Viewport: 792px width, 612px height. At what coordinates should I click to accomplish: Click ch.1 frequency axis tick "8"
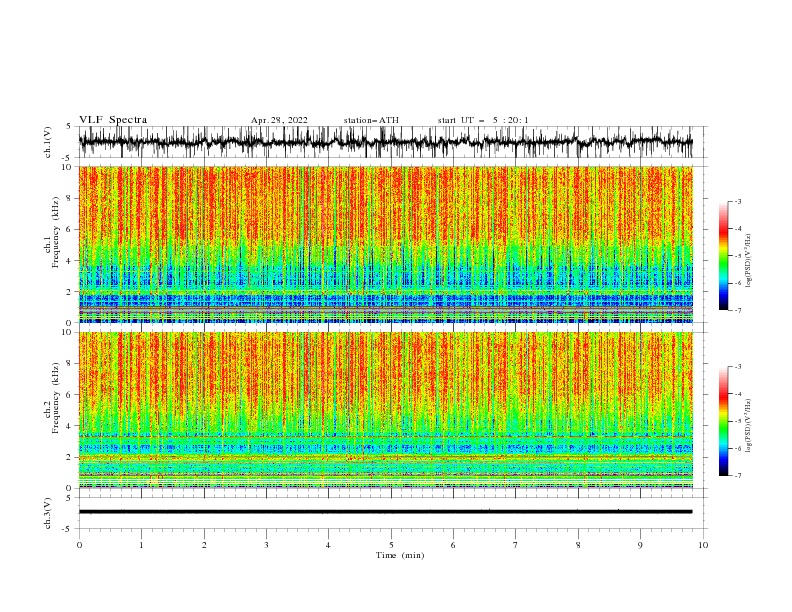point(69,198)
